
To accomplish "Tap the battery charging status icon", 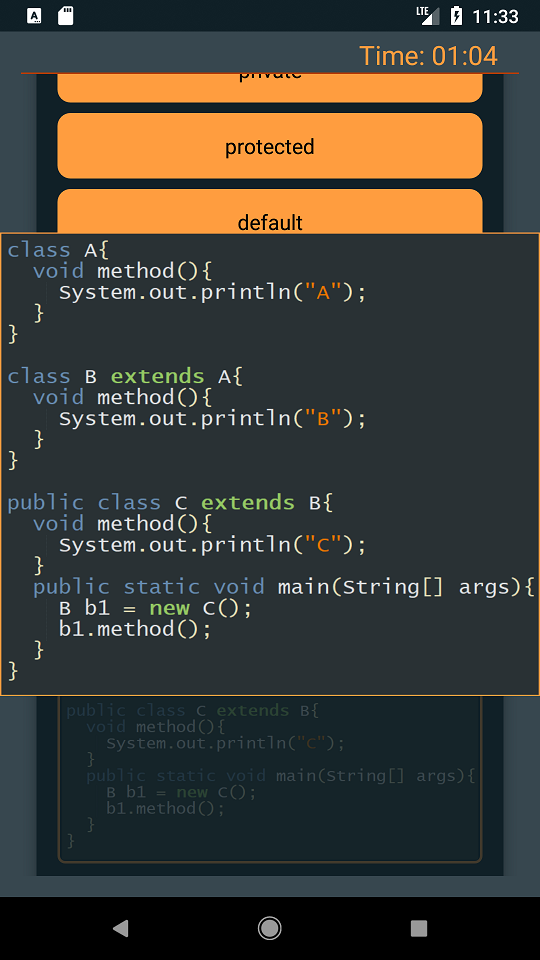I will coord(456,16).
